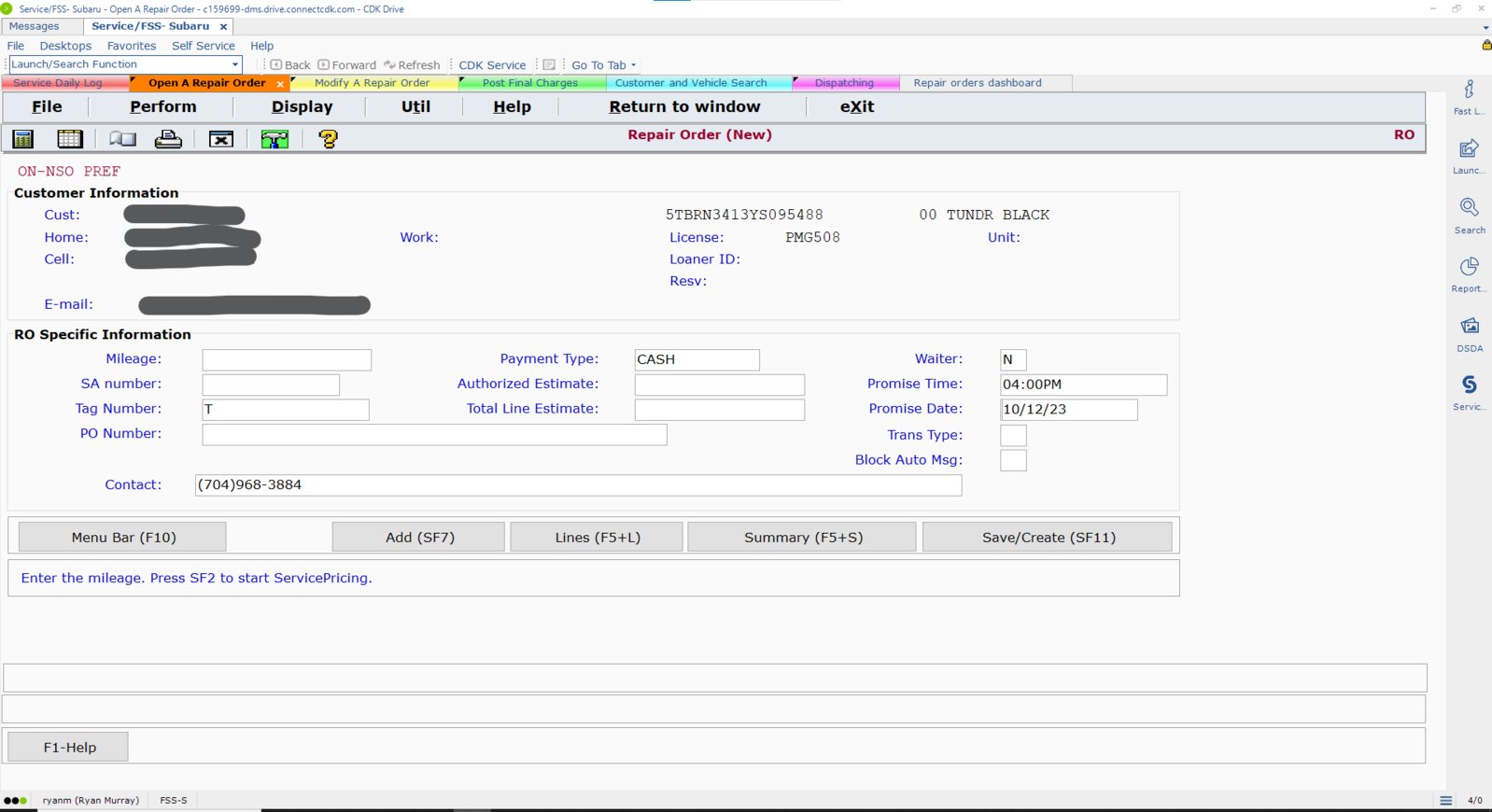Click Return to window
Screen dimensions: 1492x812
pyautogui.click(x=684, y=106)
